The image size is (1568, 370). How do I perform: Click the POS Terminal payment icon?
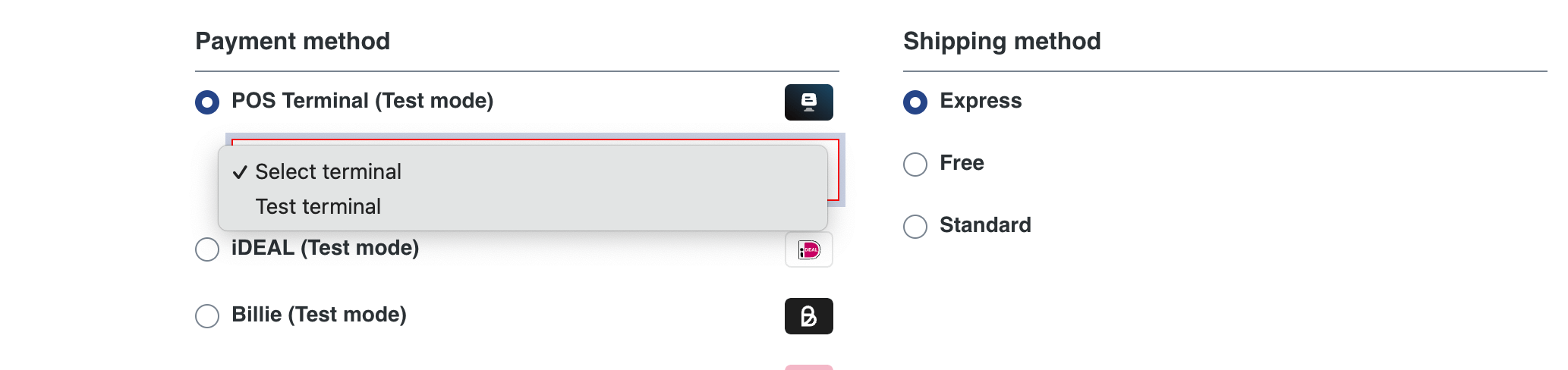coord(808,102)
